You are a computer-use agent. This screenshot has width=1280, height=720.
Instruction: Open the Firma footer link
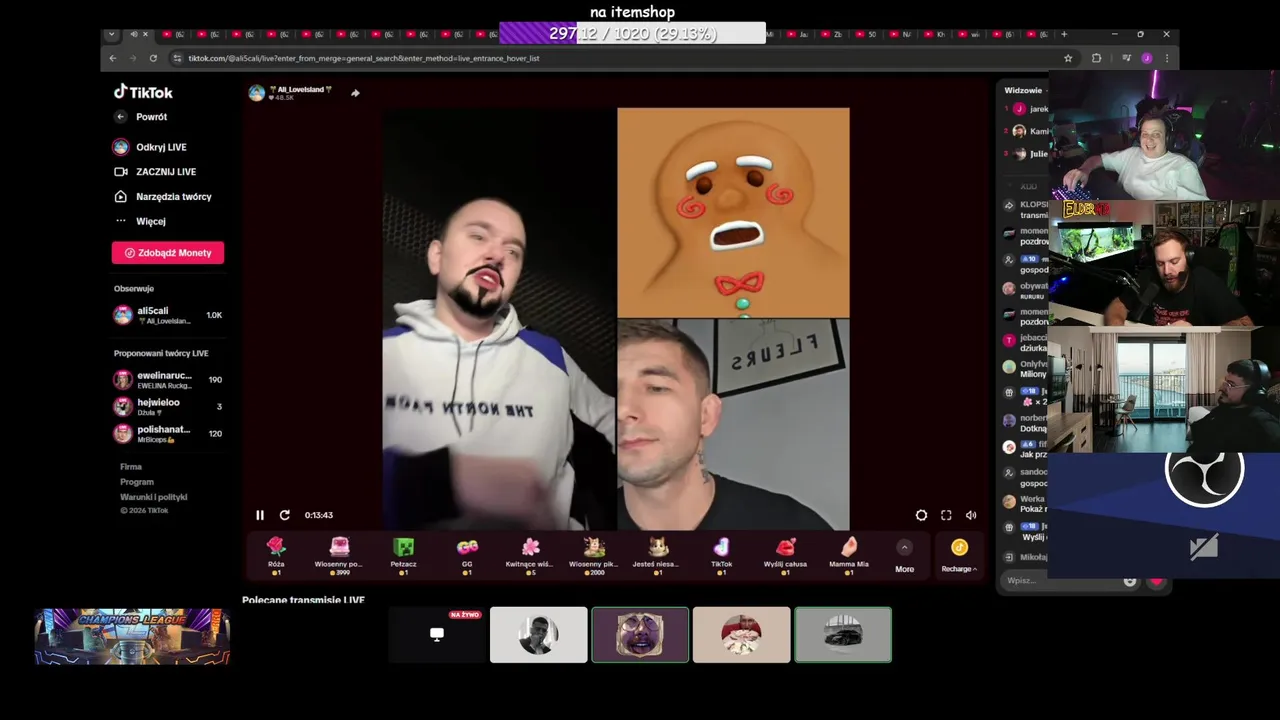click(x=131, y=467)
